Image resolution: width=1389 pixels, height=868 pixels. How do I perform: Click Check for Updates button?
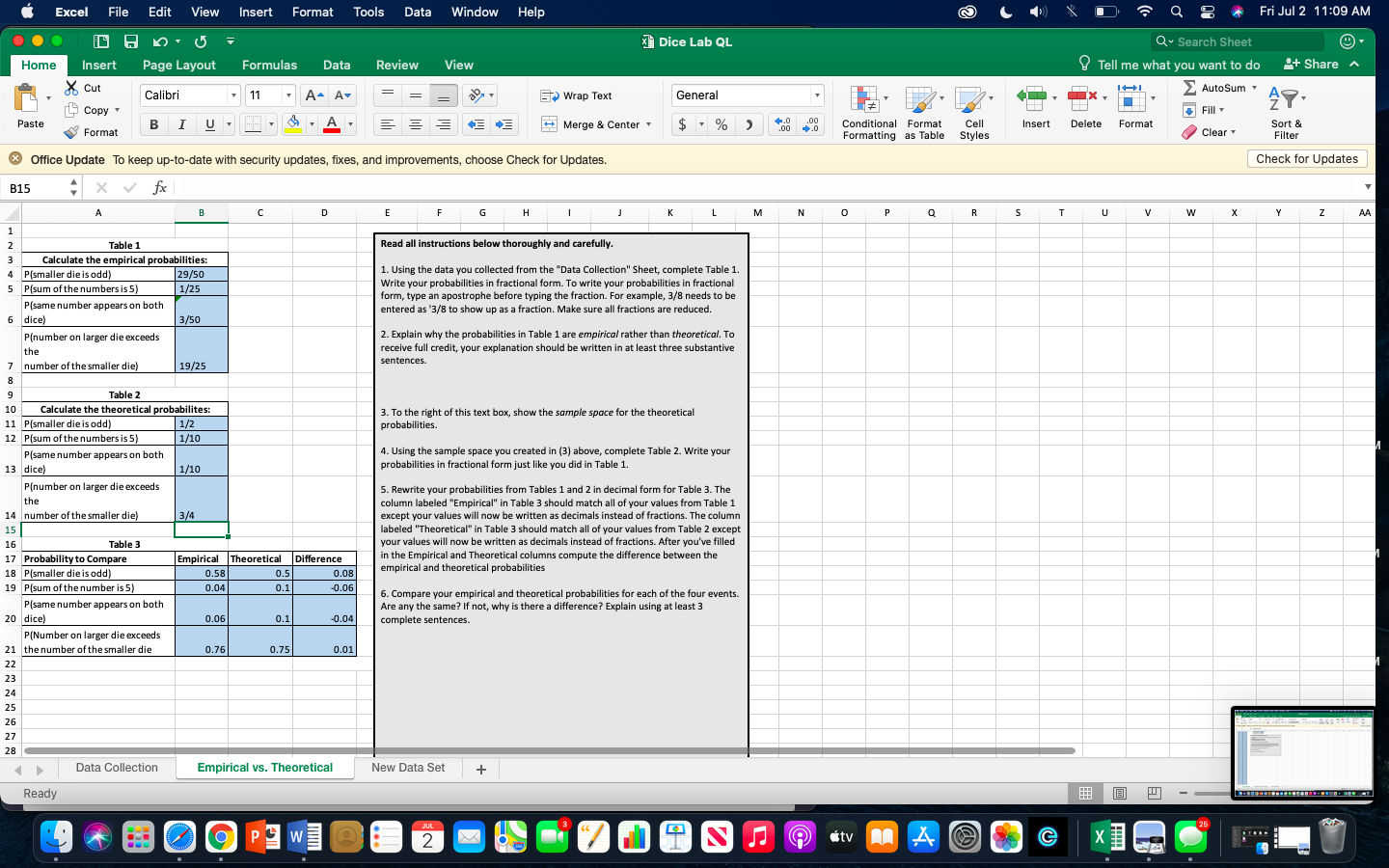click(x=1307, y=159)
